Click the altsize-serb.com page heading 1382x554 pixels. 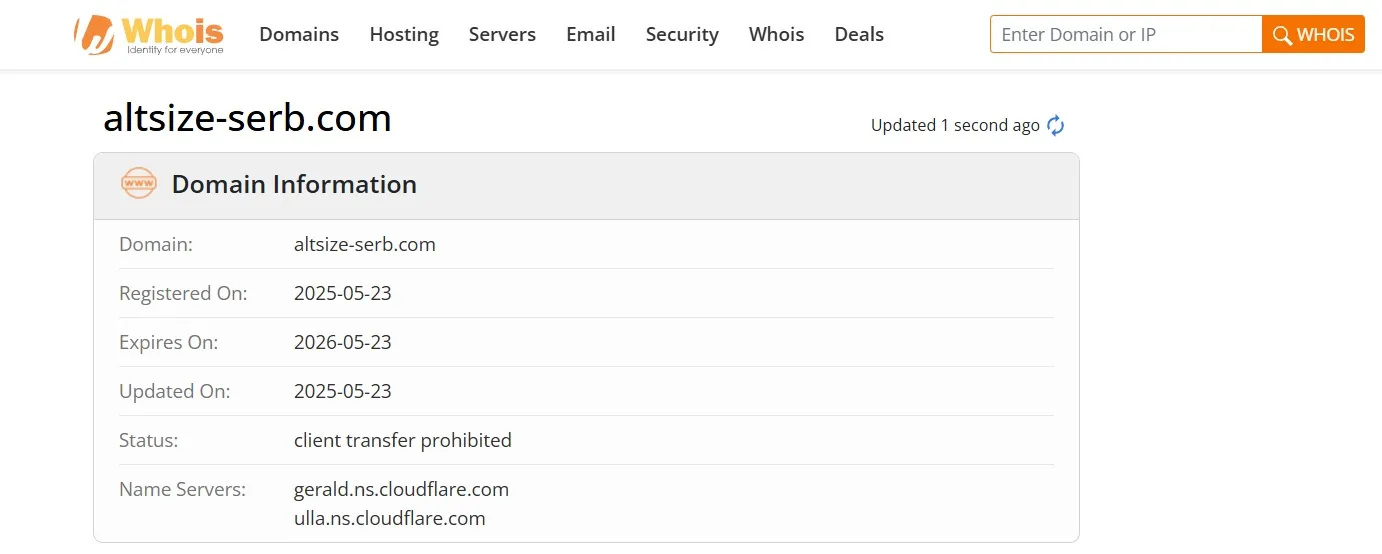coord(247,118)
